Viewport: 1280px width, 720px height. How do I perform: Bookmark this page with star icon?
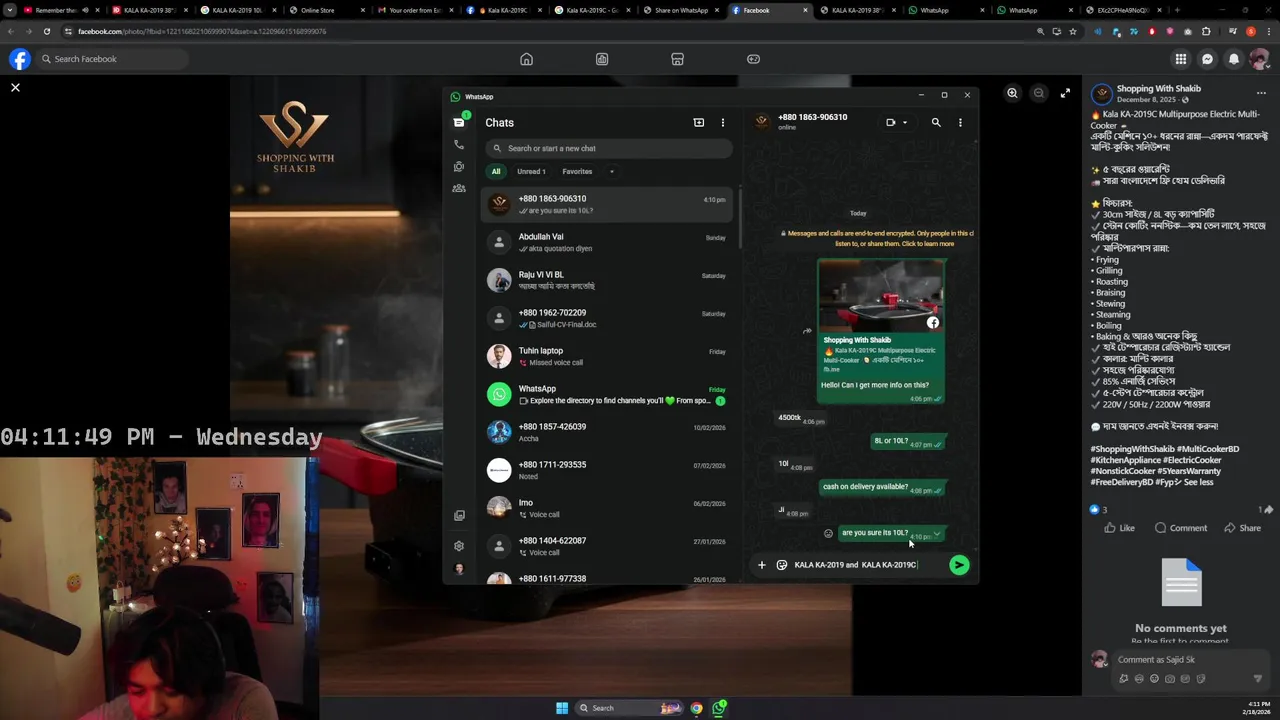coord(1073,31)
